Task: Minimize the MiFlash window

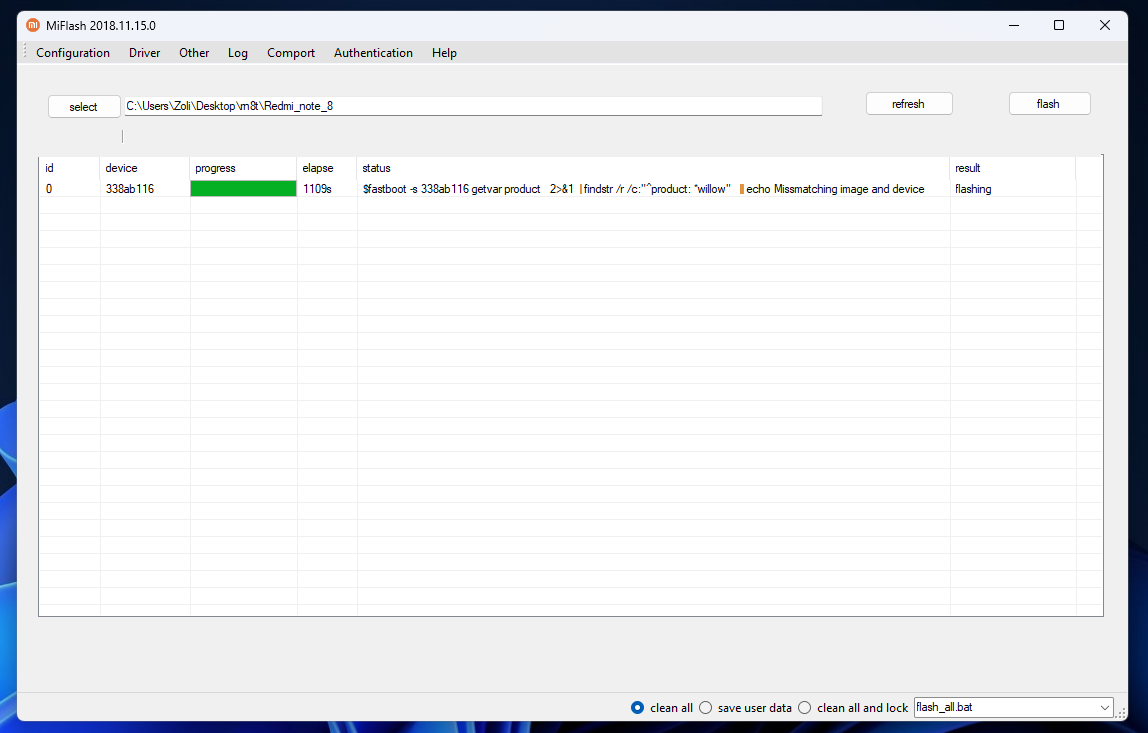Action: pyautogui.click(x=1014, y=25)
